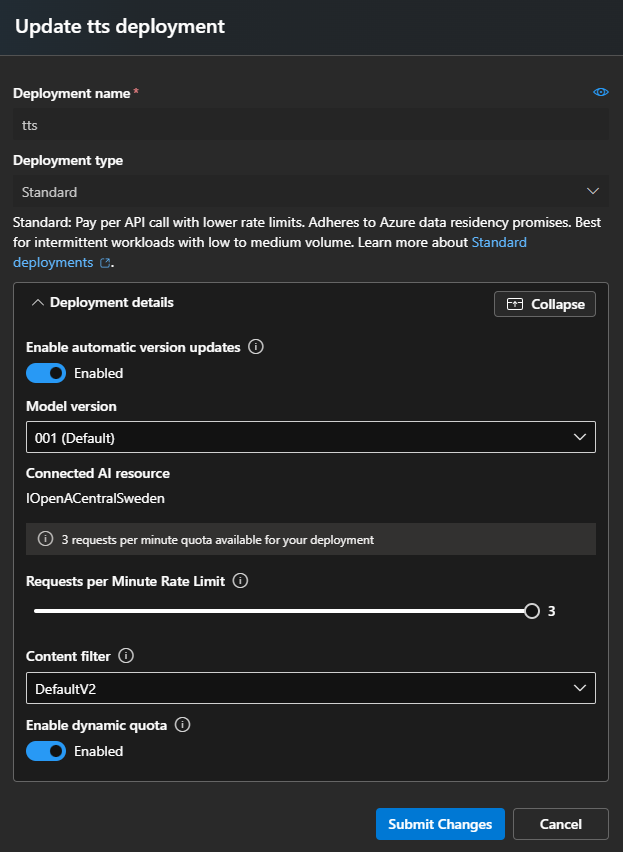Click the Deployment name input containing tts
Viewport: 623px width, 852px height.
pos(311,124)
